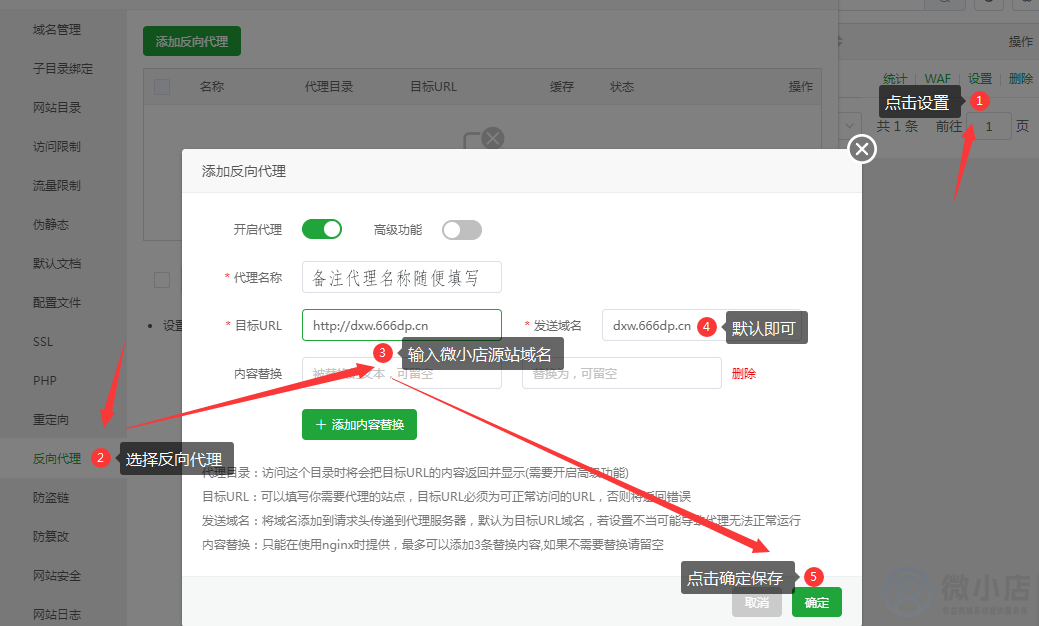
Task: Click the 删除 link for content replacement
Action: coord(743,374)
